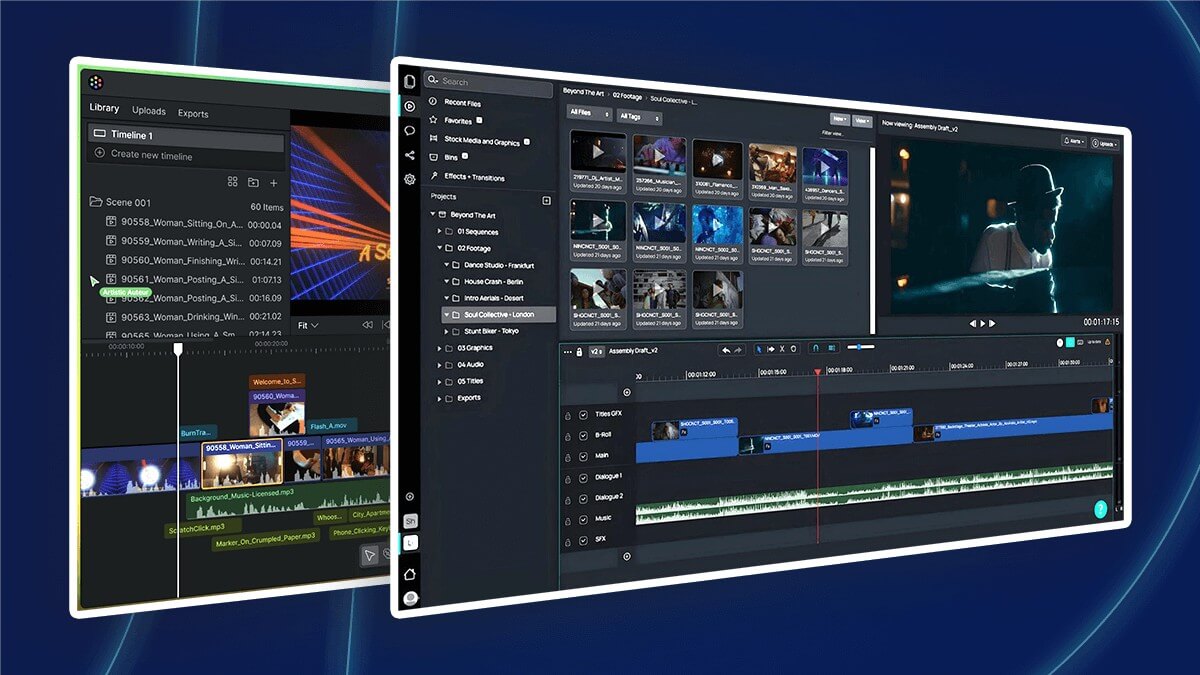Open the Recent Files section
The image size is (1200, 675).
pyautogui.click(x=462, y=103)
